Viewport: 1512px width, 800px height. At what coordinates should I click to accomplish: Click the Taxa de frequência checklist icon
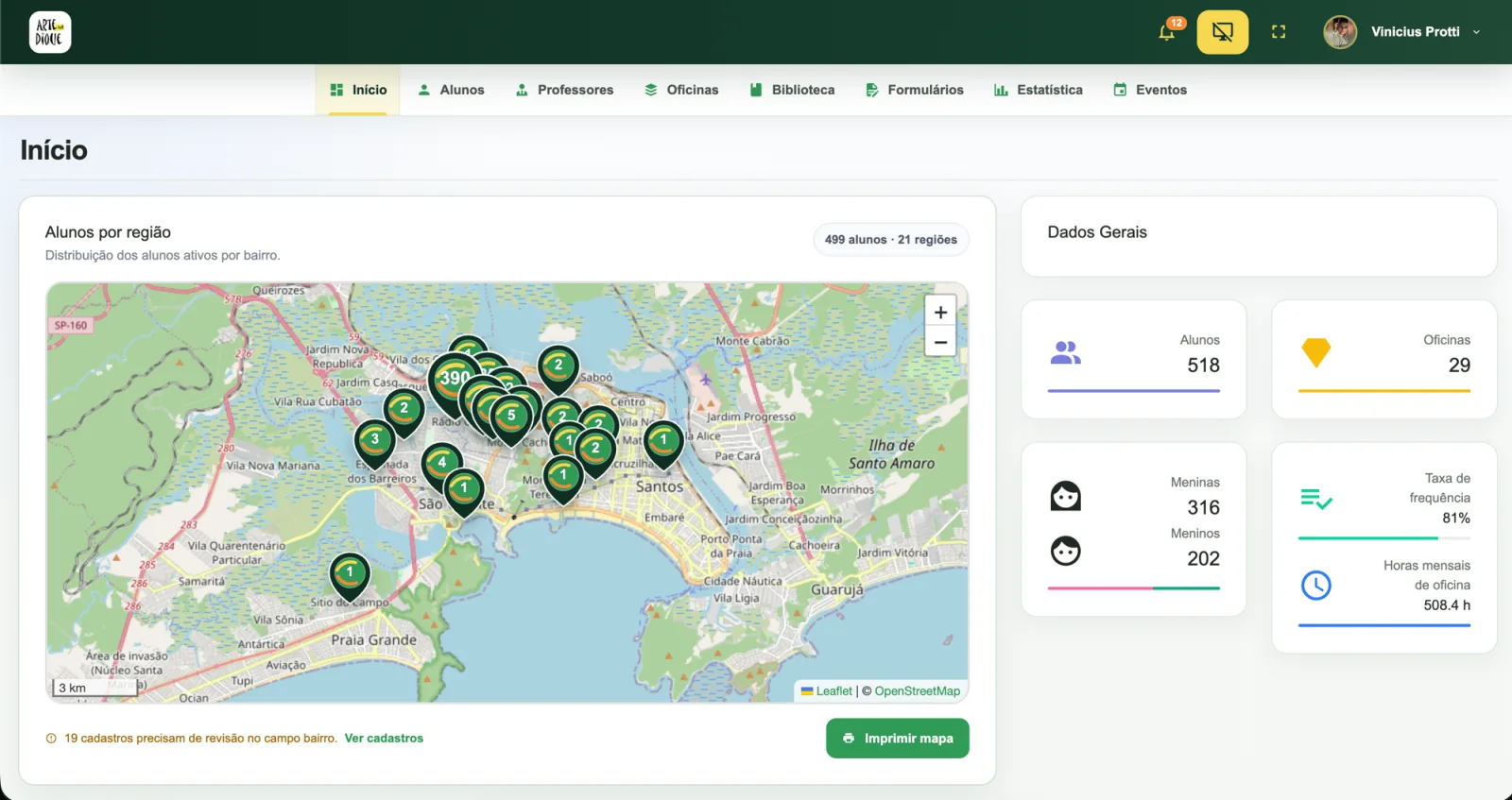tap(1316, 499)
